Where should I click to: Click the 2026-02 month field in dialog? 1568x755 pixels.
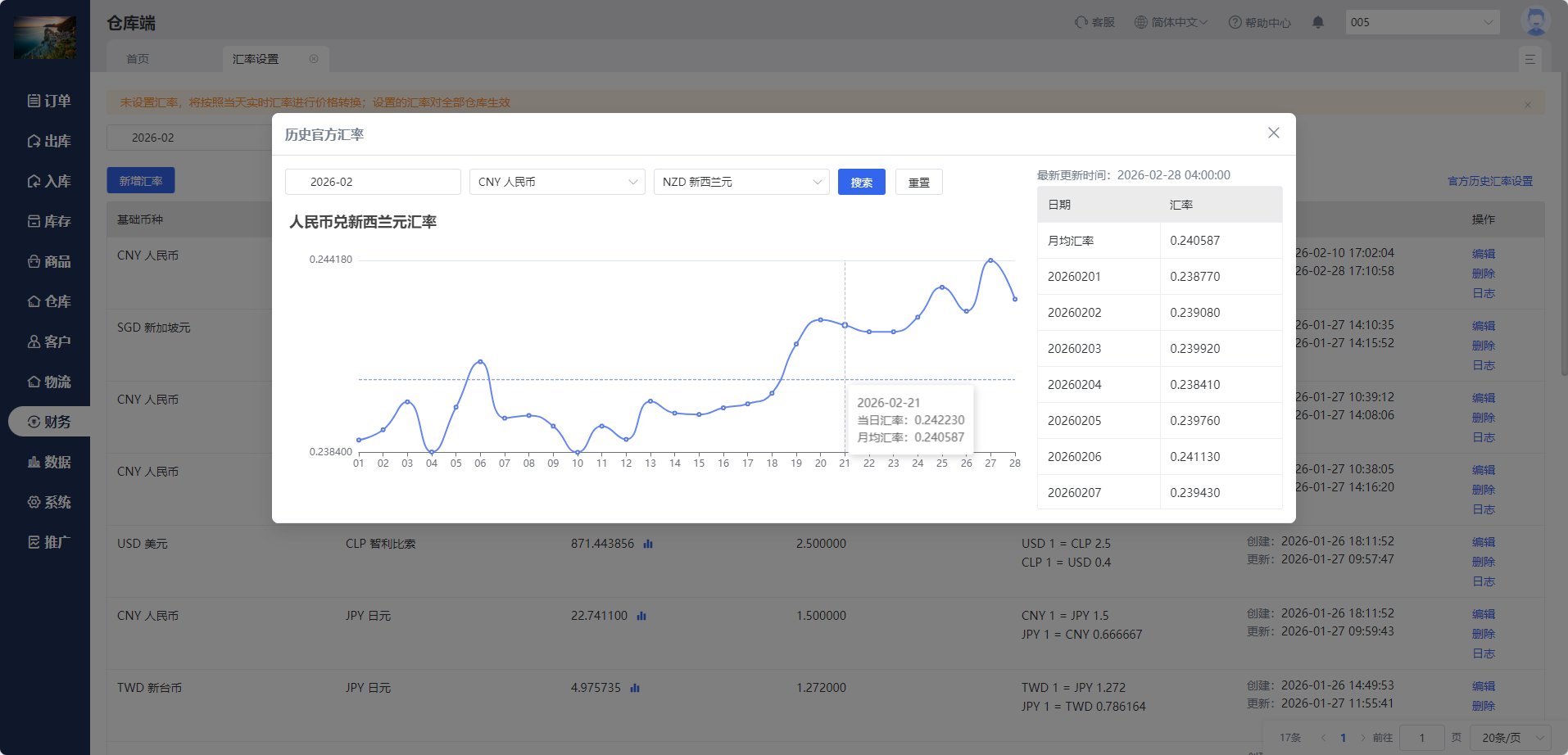[373, 182]
